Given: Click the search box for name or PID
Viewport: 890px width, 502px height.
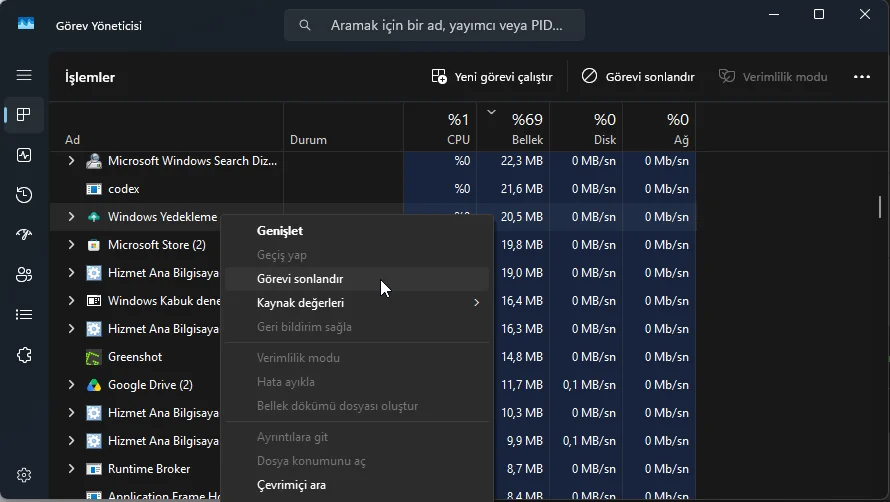Looking at the screenshot, I should 434,25.
